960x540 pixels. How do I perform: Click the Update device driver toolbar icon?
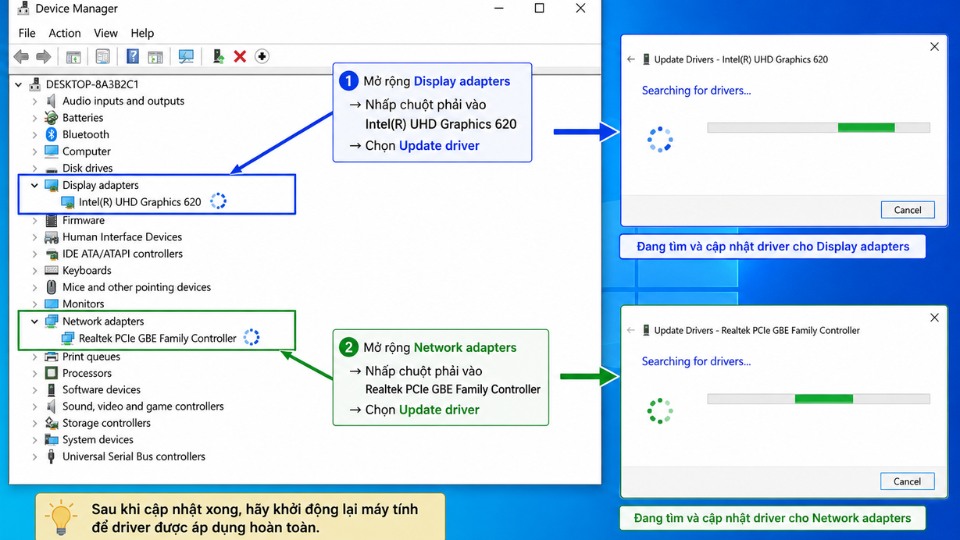(218, 56)
